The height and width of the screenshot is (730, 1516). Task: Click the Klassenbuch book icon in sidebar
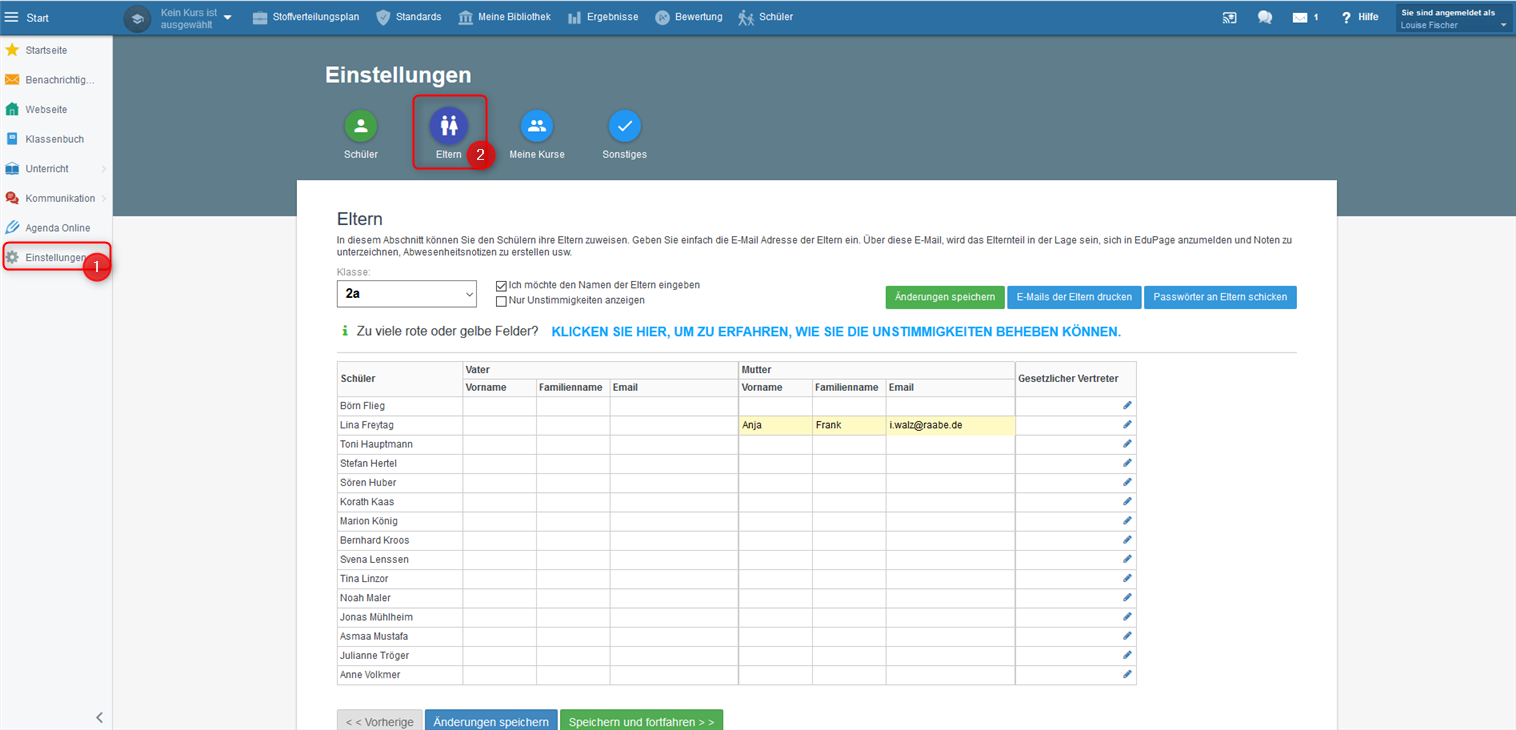(x=12, y=139)
